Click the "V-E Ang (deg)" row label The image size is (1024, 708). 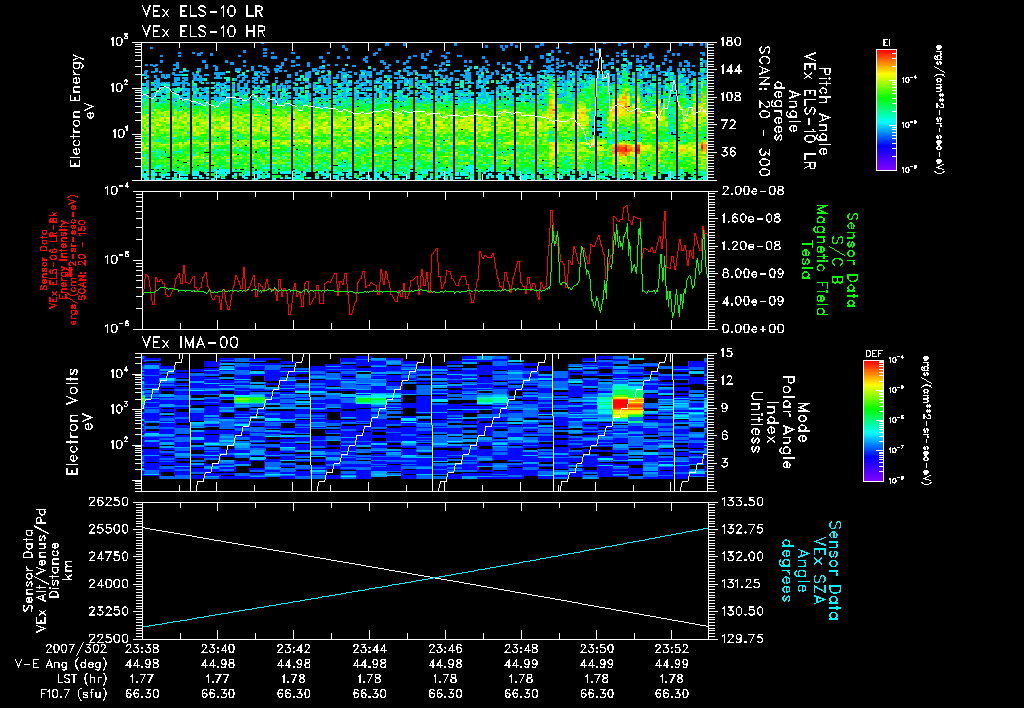click(x=61, y=664)
